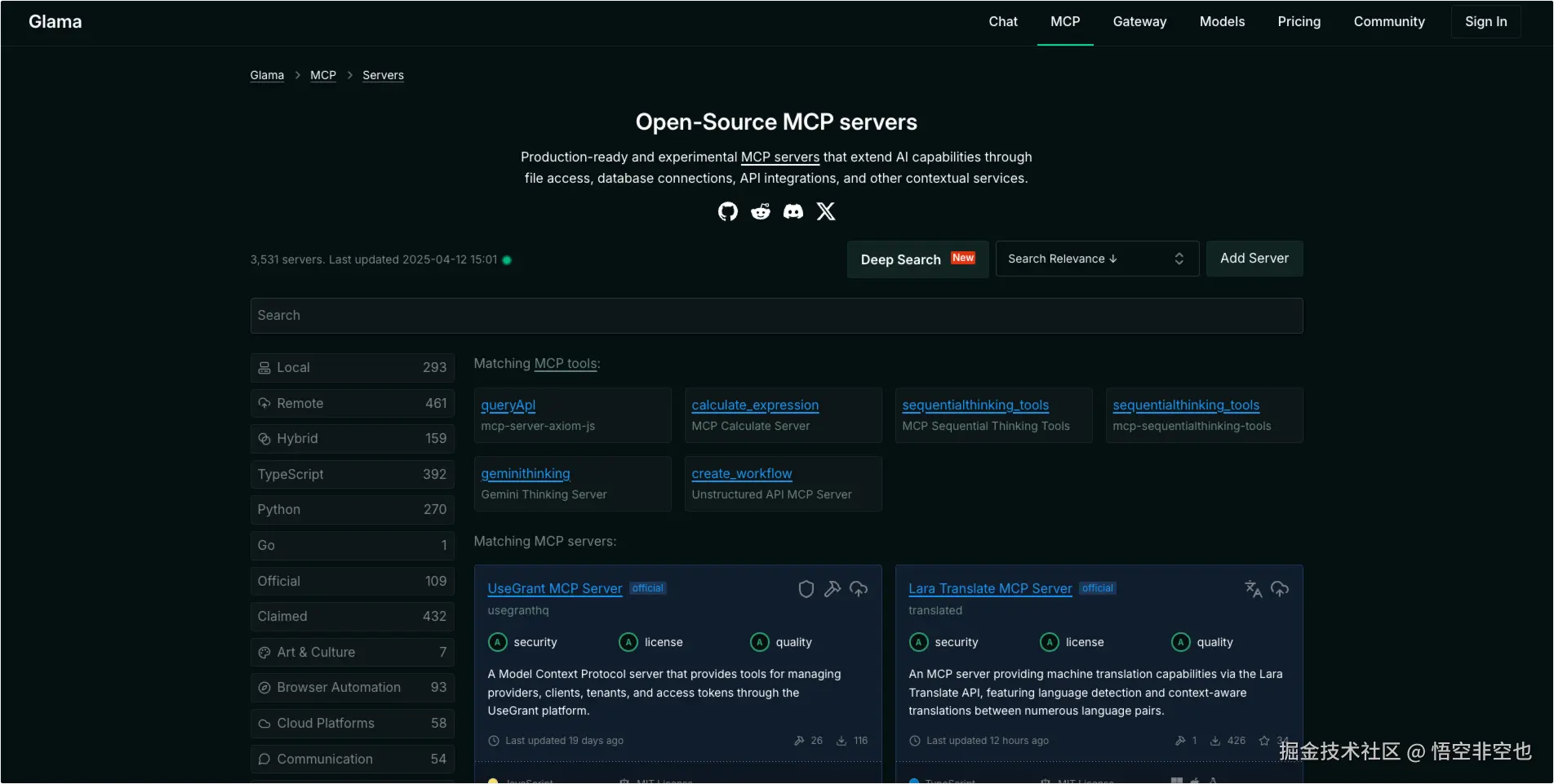
Task: Click the hammer tools icon on UseGrant card
Action: tap(832, 589)
